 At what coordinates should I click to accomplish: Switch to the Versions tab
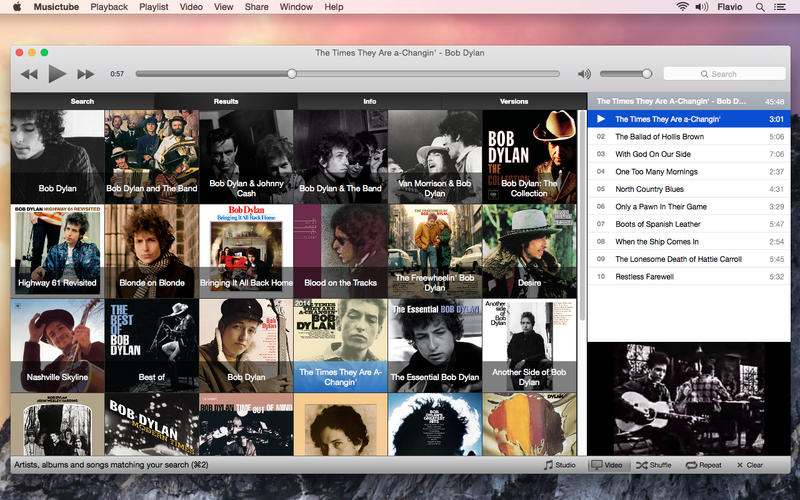[x=514, y=101]
